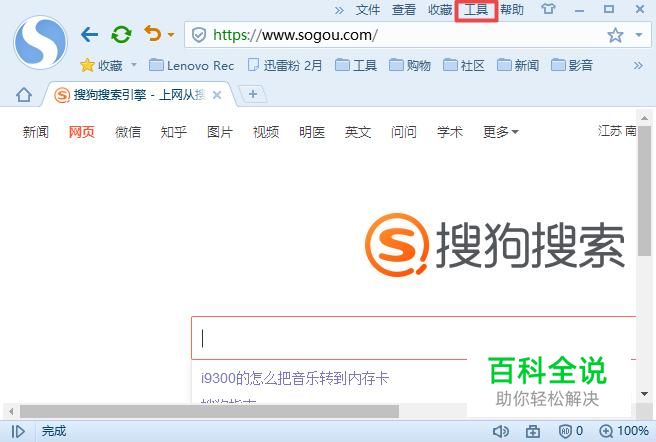Go to 新闻 in page navigation

pyautogui.click(x=36, y=132)
